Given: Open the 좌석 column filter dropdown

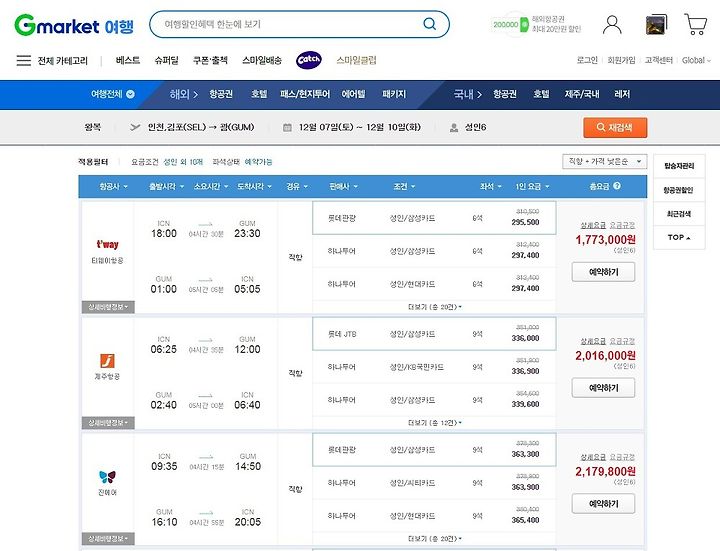Looking at the screenshot, I should coord(490,186).
